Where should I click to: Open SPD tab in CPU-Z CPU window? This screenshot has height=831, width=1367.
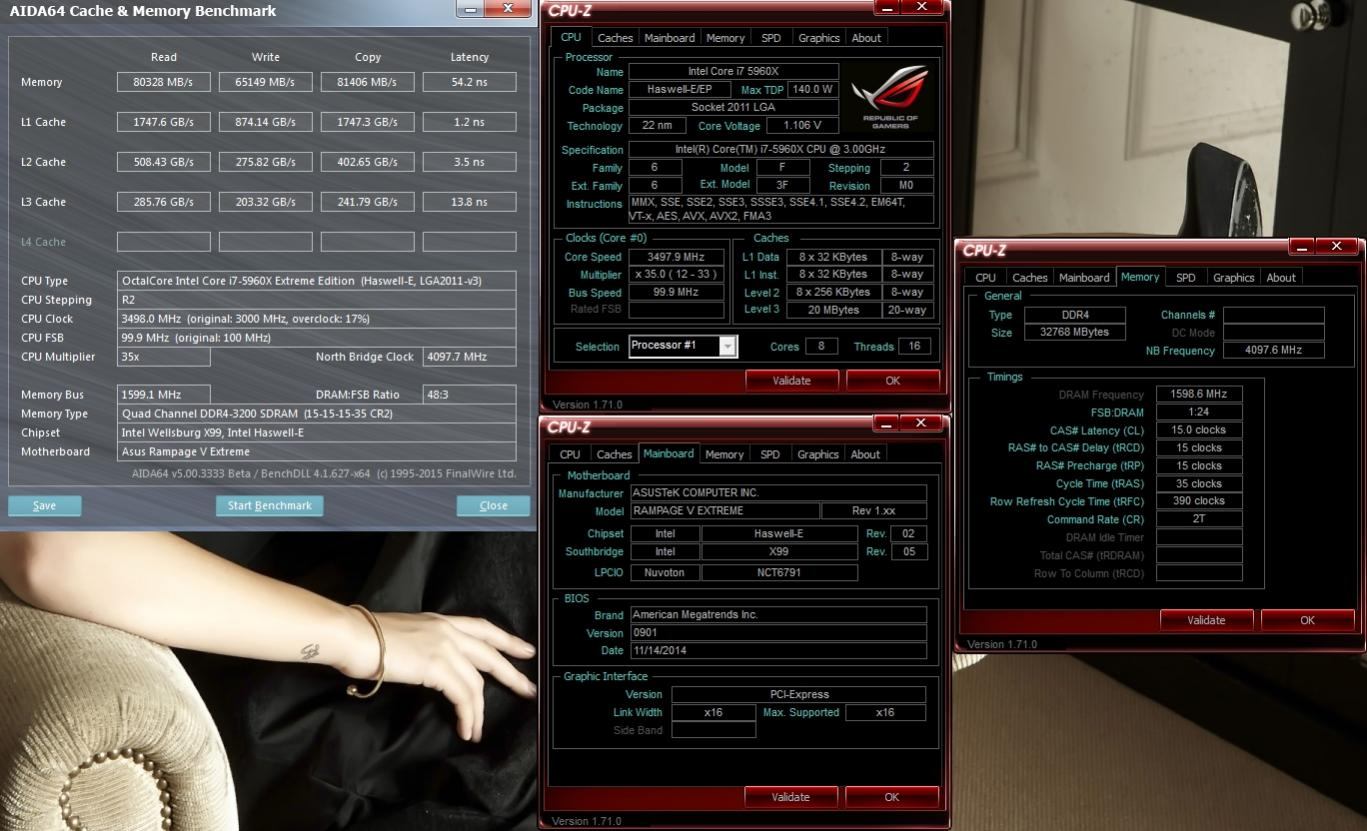pos(771,38)
